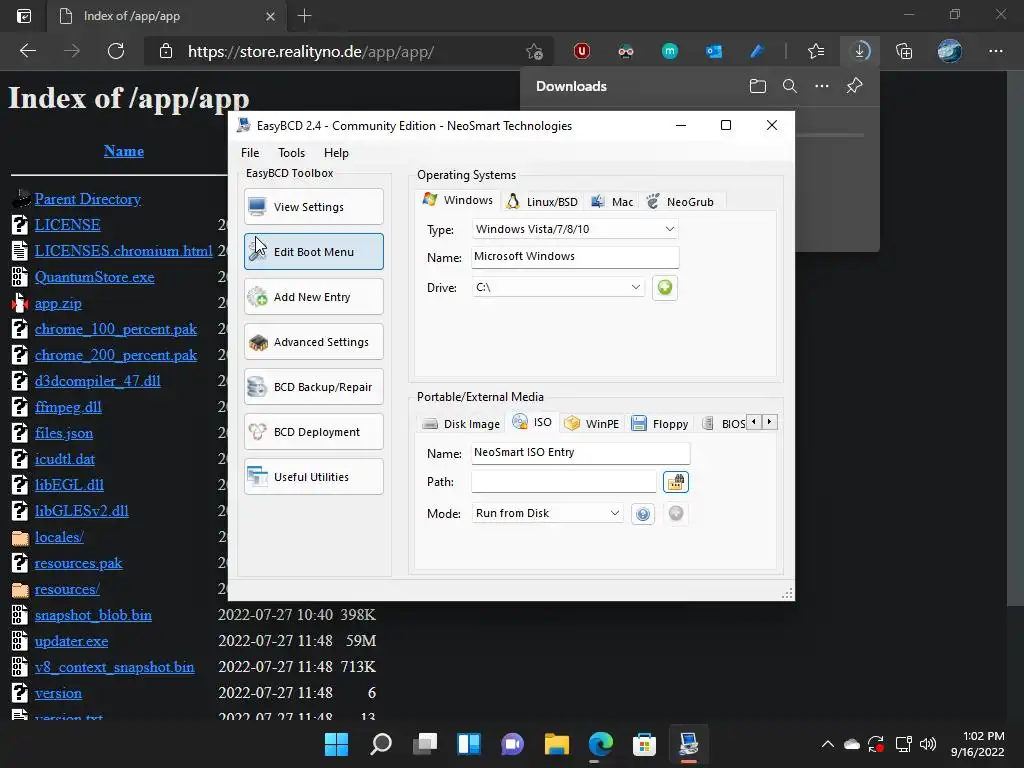This screenshot has width=1024, height=768.
Task: Open EasyBCD Help menu
Action: pyautogui.click(x=336, y=153)
